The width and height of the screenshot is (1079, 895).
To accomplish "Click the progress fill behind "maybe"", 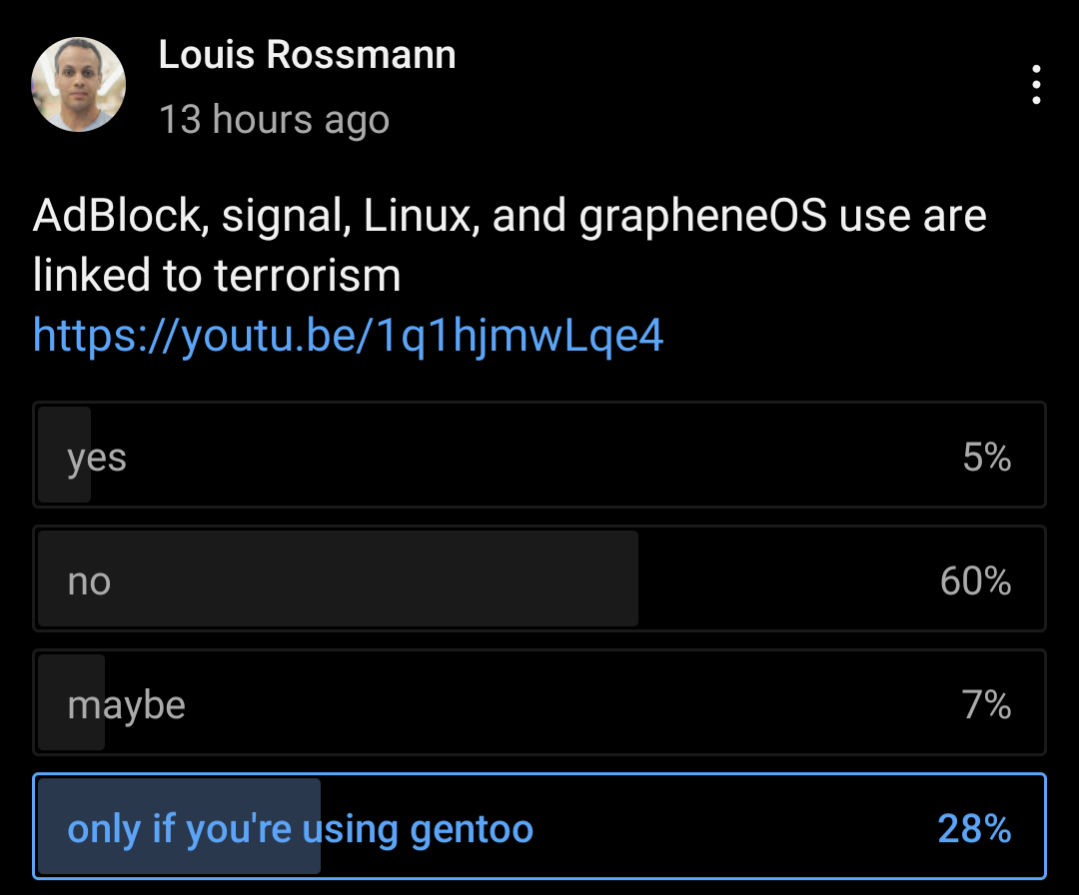I will coord(71,702).
